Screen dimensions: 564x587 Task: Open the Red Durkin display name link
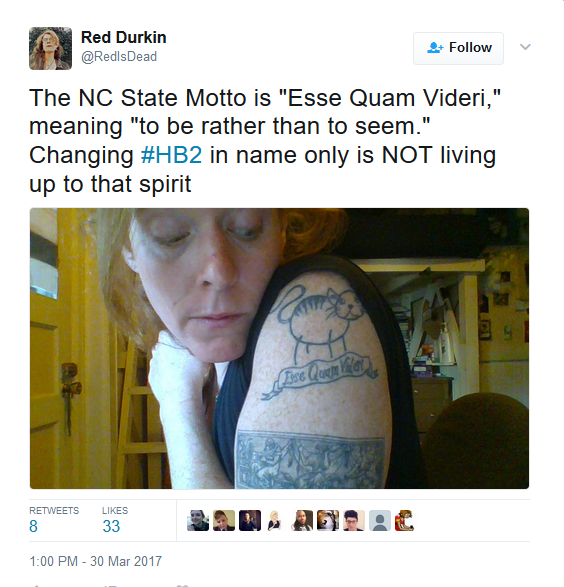[x=124, y=37]
